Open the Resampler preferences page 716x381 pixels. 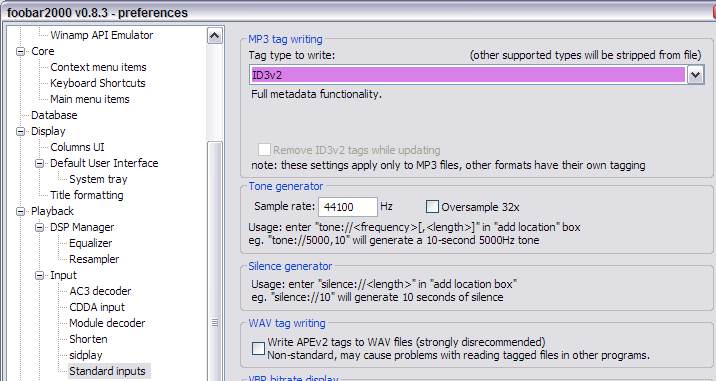tap(94, 259)
